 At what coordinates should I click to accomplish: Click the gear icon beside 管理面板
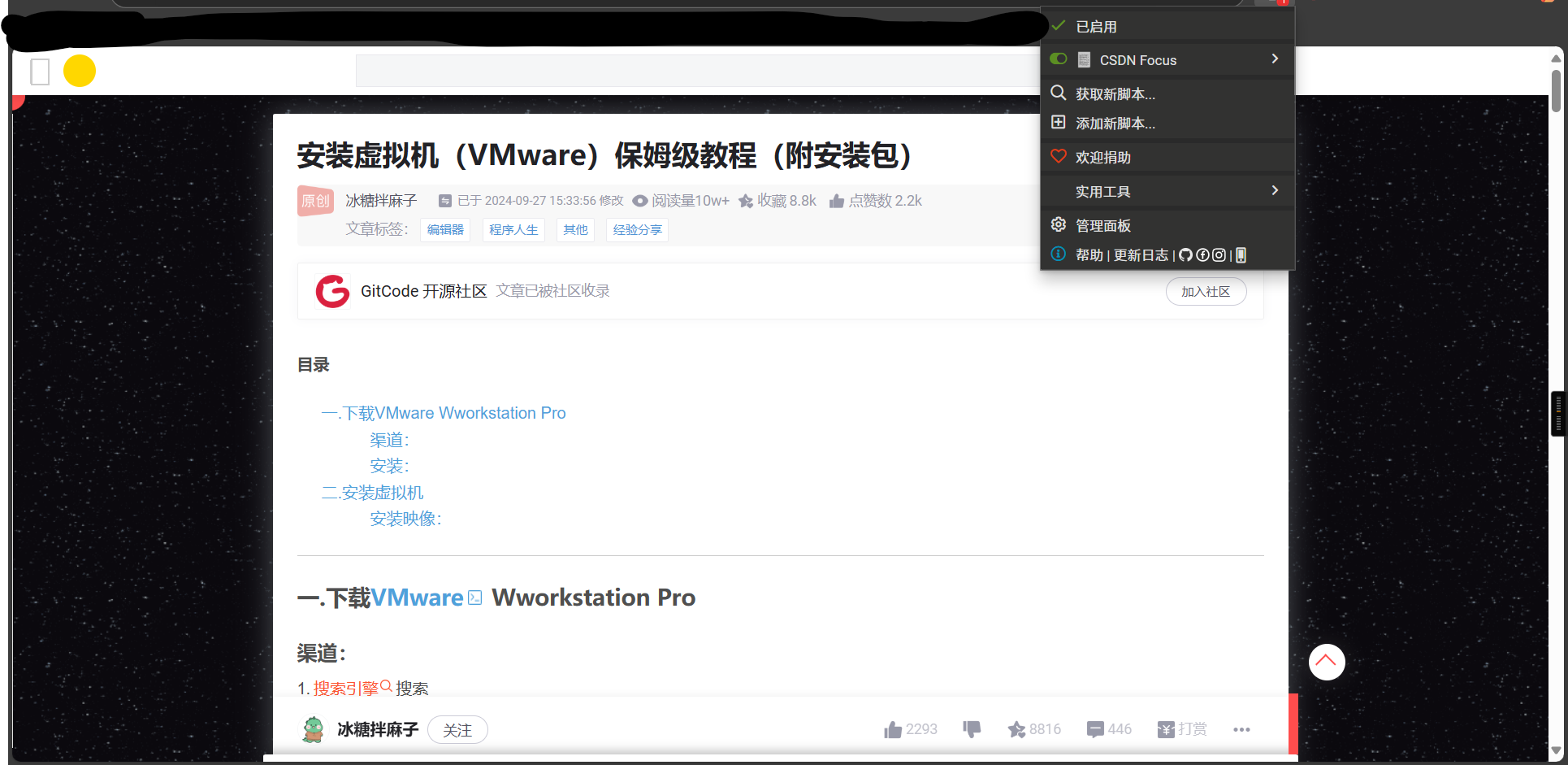(x=1059, y=224)
